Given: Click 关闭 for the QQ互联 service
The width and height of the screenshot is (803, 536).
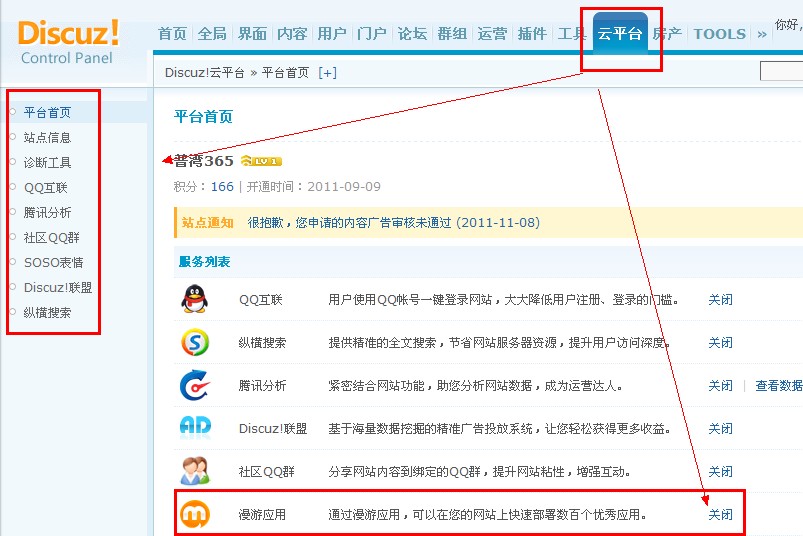Looking at the screenshot, I should point(720,299).
